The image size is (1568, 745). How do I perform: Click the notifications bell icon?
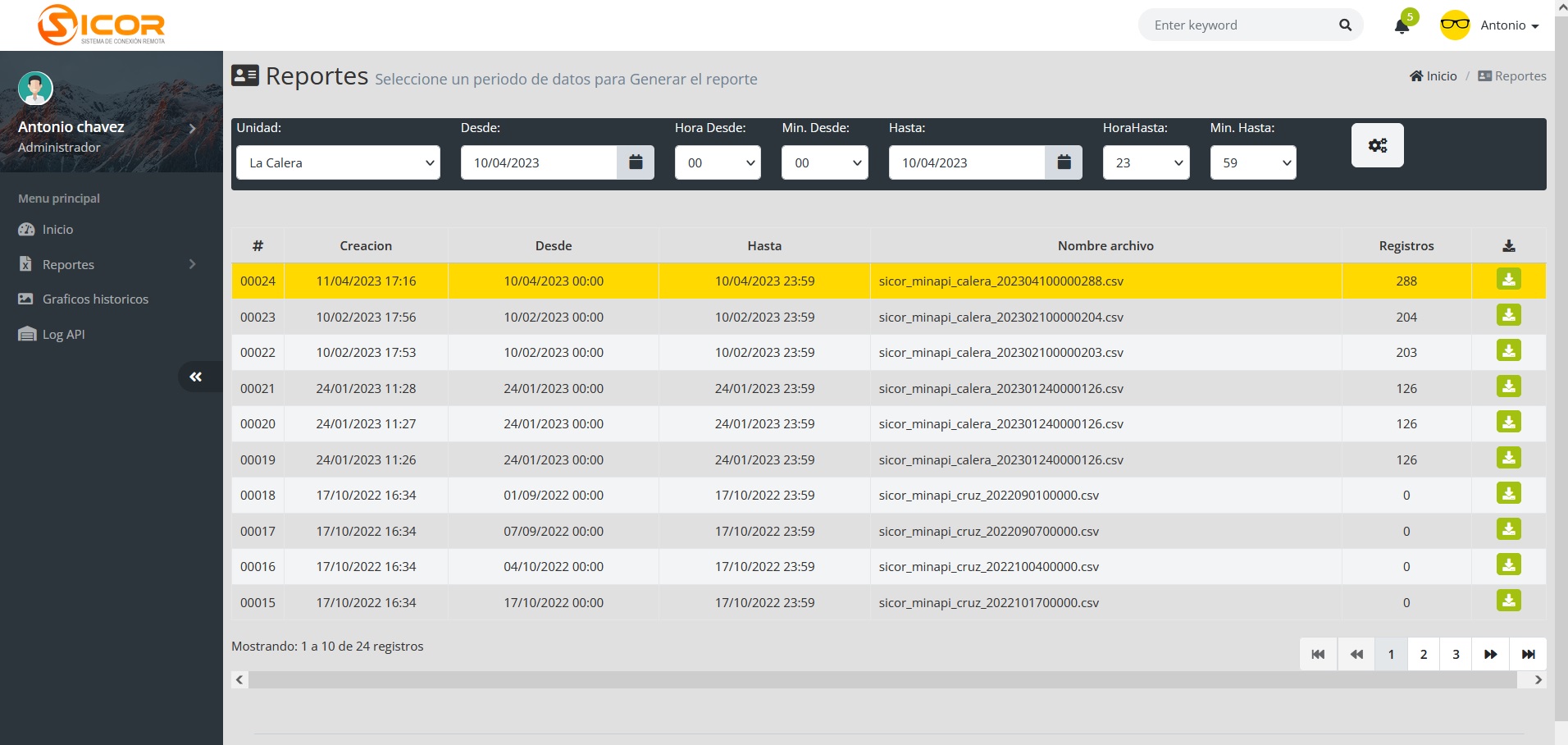pyautogui.click(x=1402, y=26)
